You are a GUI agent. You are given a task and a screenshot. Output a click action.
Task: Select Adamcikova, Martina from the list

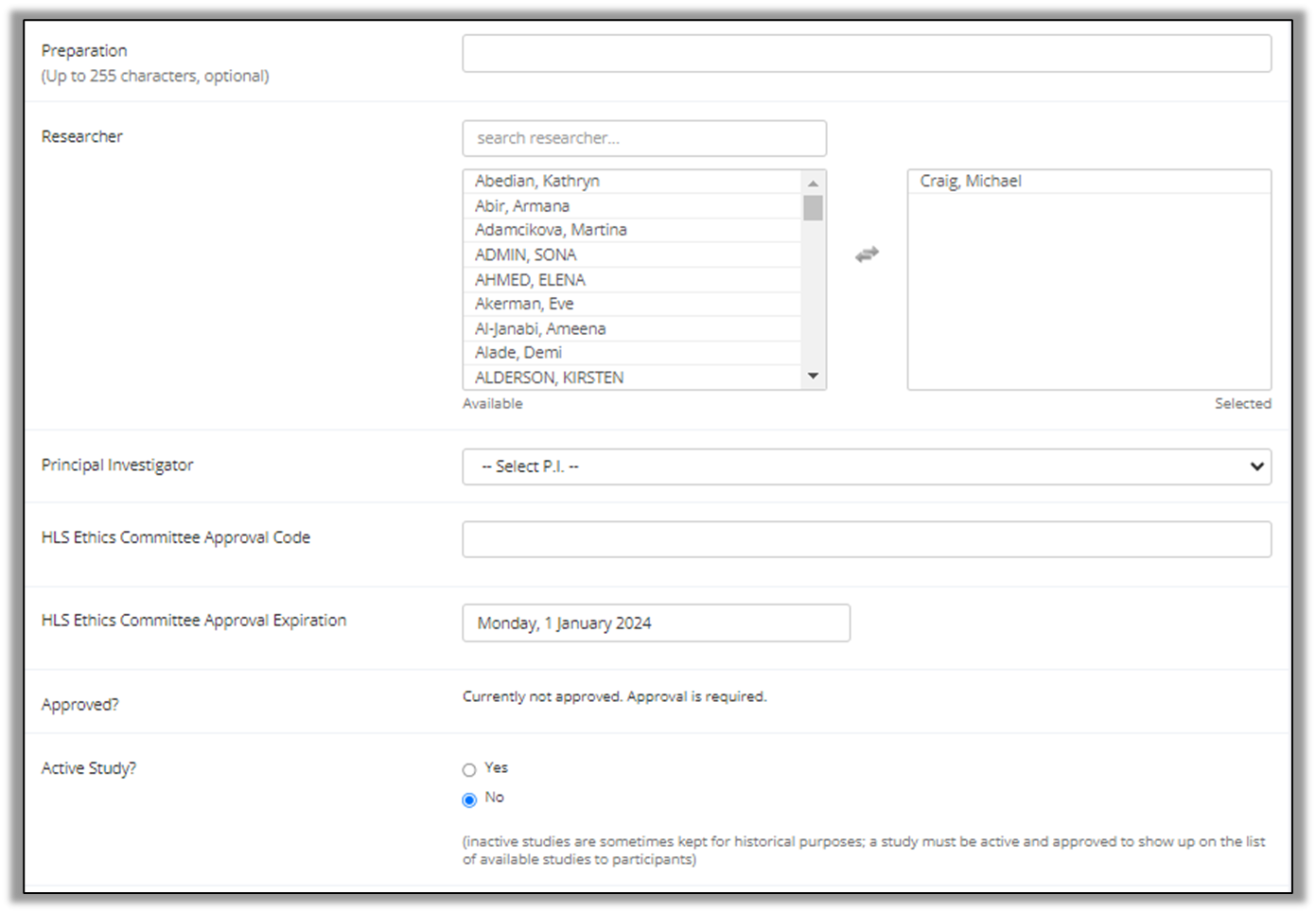(551, 230)
